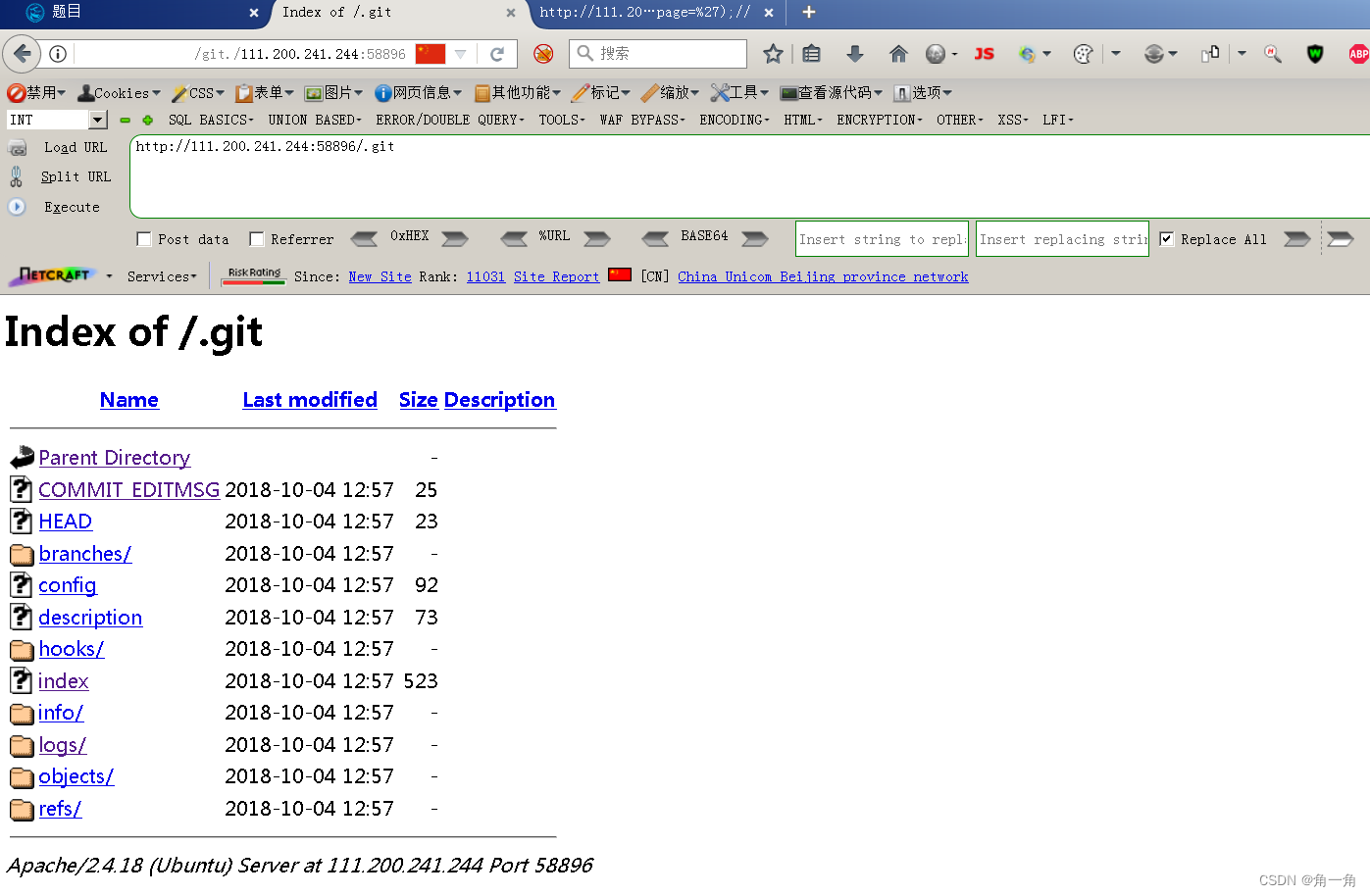Viewport: 1370px width, 896px height.
Task: Open the downloads arrow icon
Action: click(855, 54)
